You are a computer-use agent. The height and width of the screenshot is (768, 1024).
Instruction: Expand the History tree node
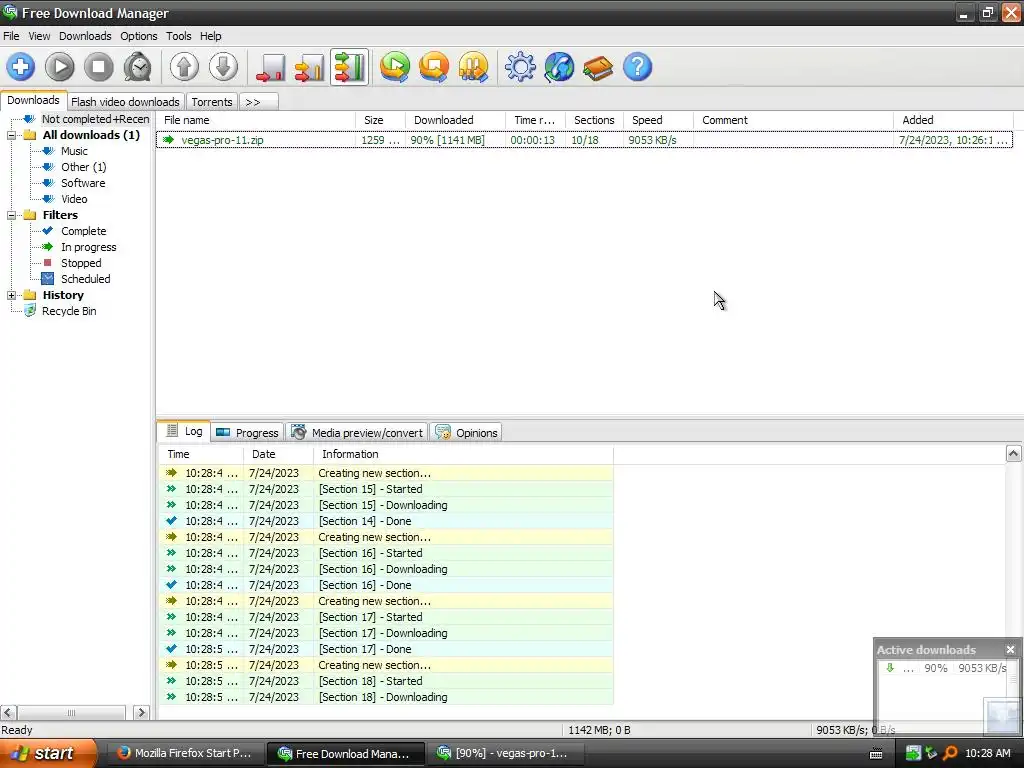(x=11, y=295)
